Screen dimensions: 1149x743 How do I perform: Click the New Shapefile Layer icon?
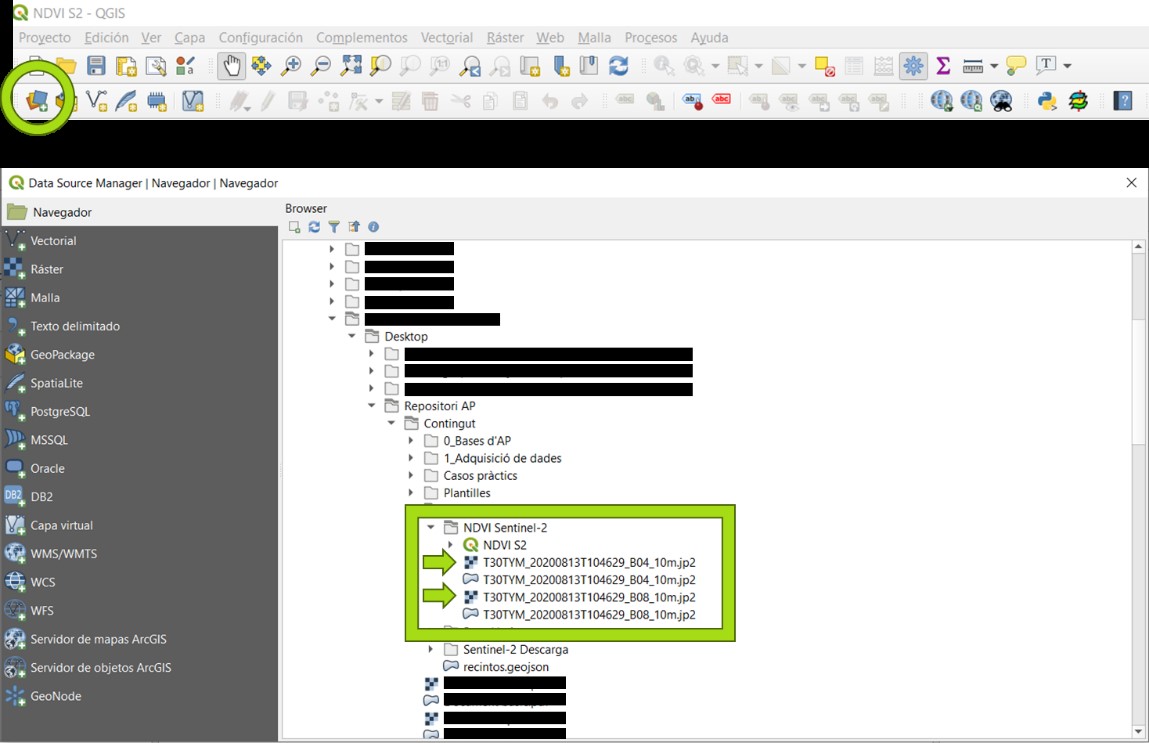[x=97, y=100]
